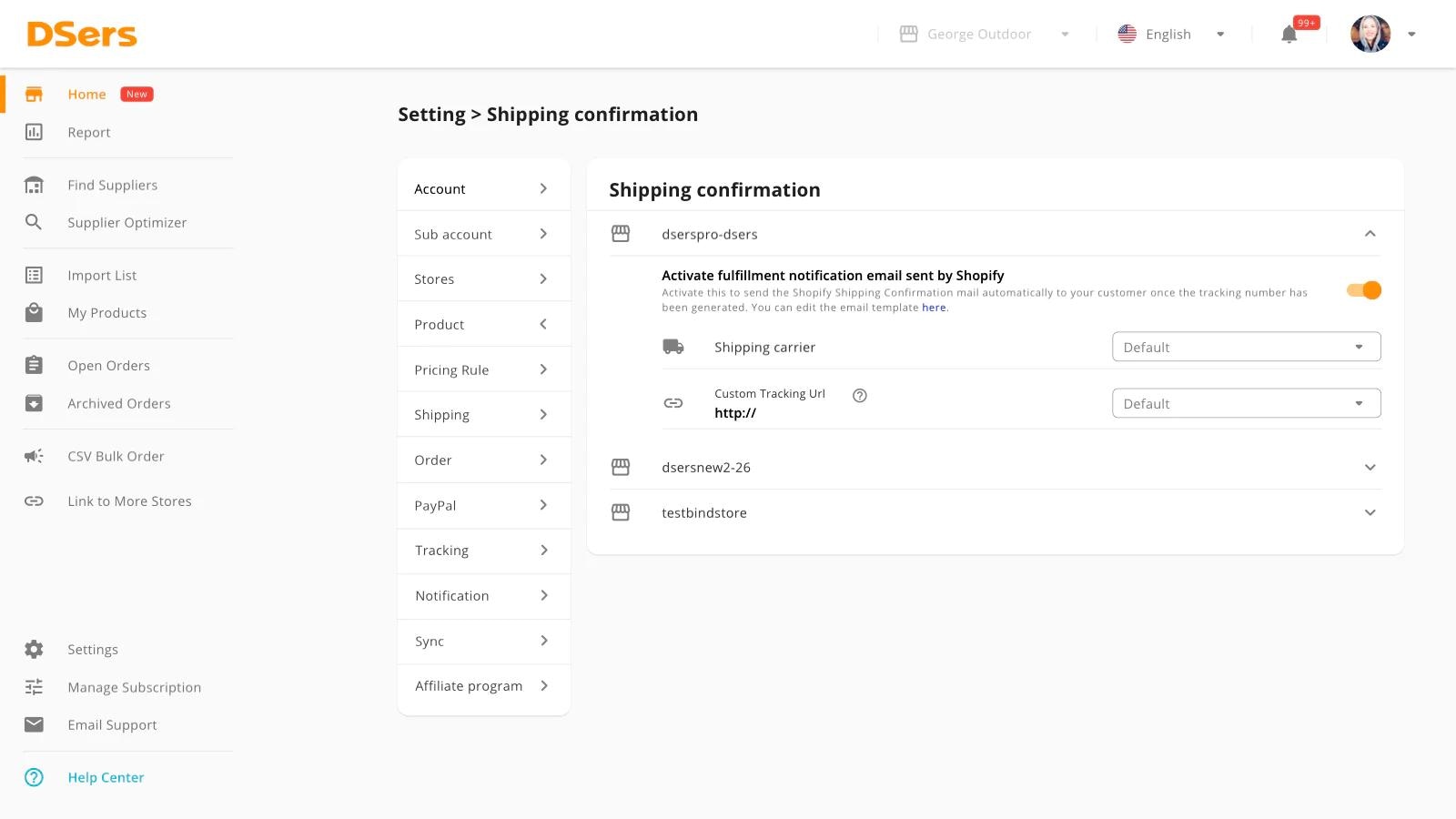Select the Supplier Optimizer magnifier icon
This screenshot has height=819, width=1456.
point(34,222)
